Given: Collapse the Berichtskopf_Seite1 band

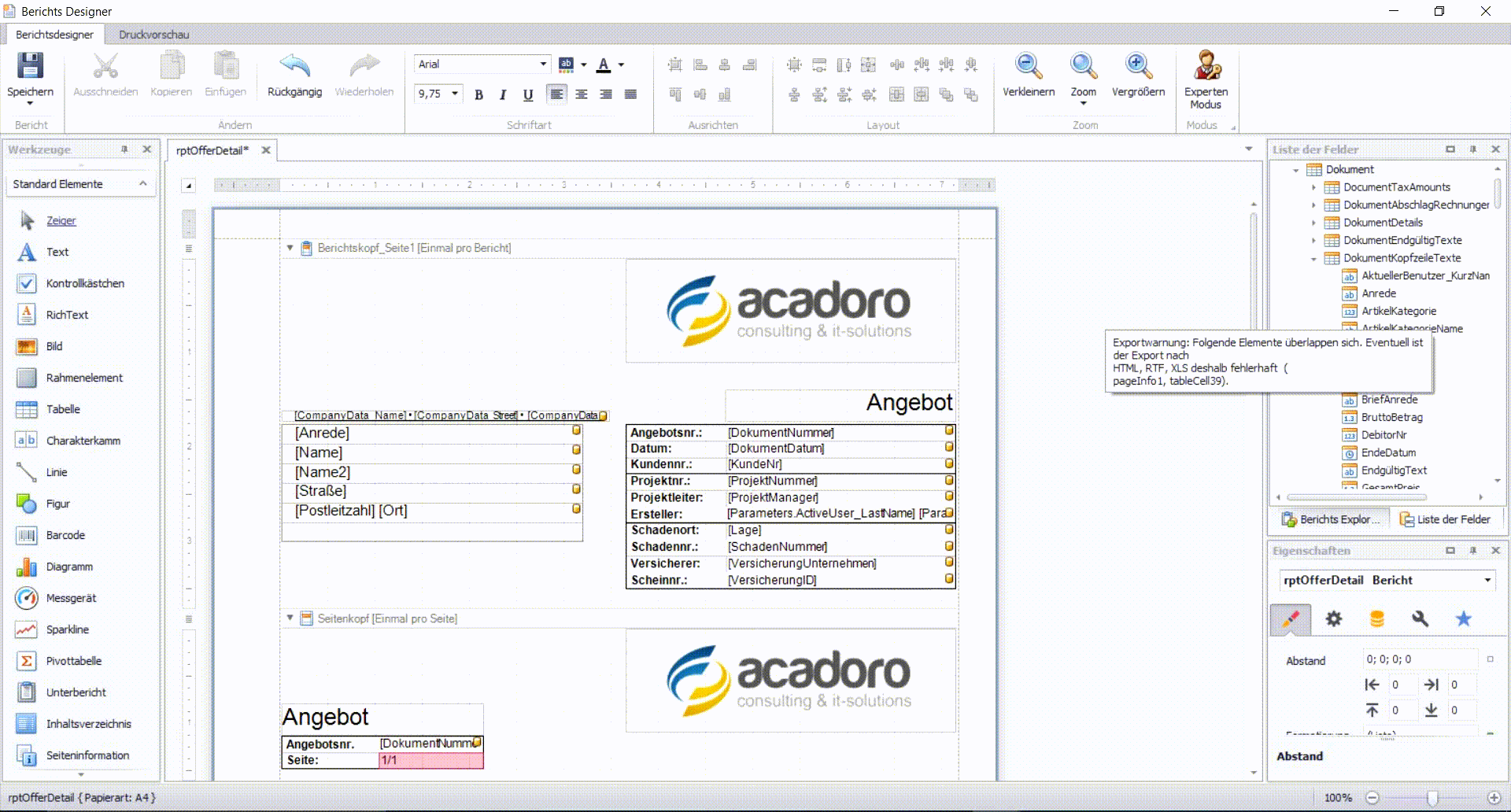Looking at the screenshot, I should pyautogui.click(x=290, y=248).
